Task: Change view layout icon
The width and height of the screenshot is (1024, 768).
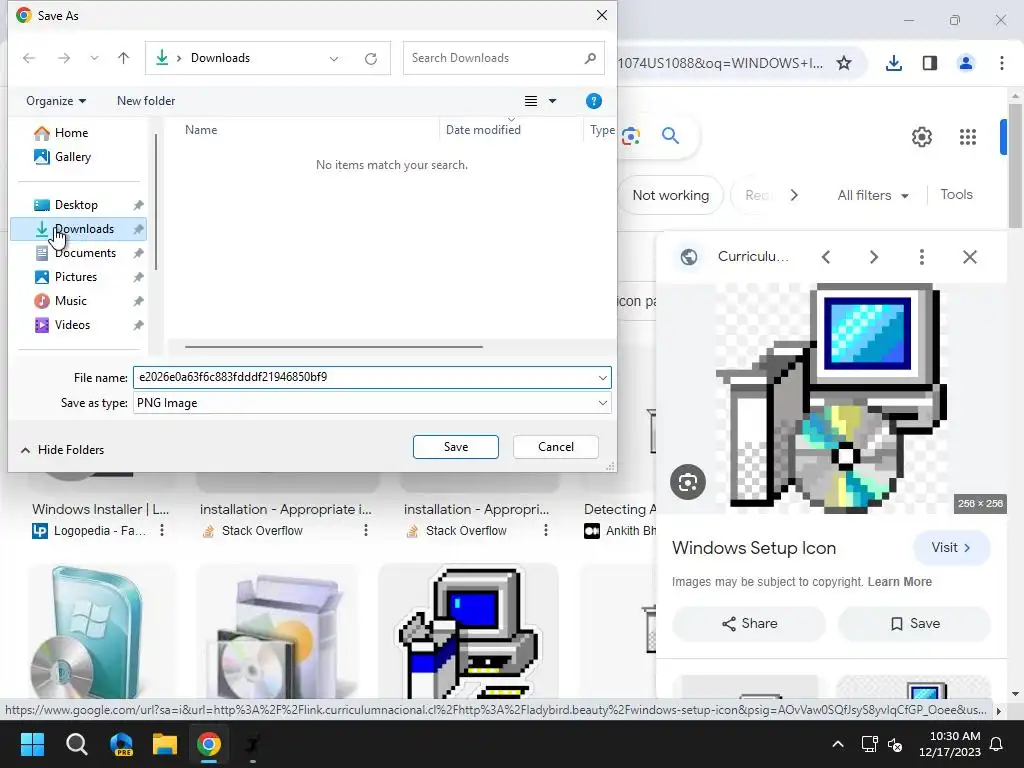Action: coord(531,101)
